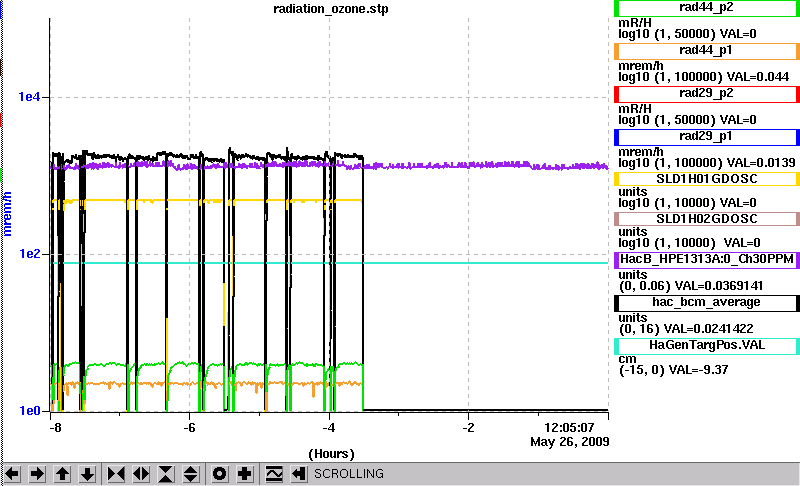Click the vertical zoom-out up-down triangles icon
Screen dimensions: 800x486
190,474
